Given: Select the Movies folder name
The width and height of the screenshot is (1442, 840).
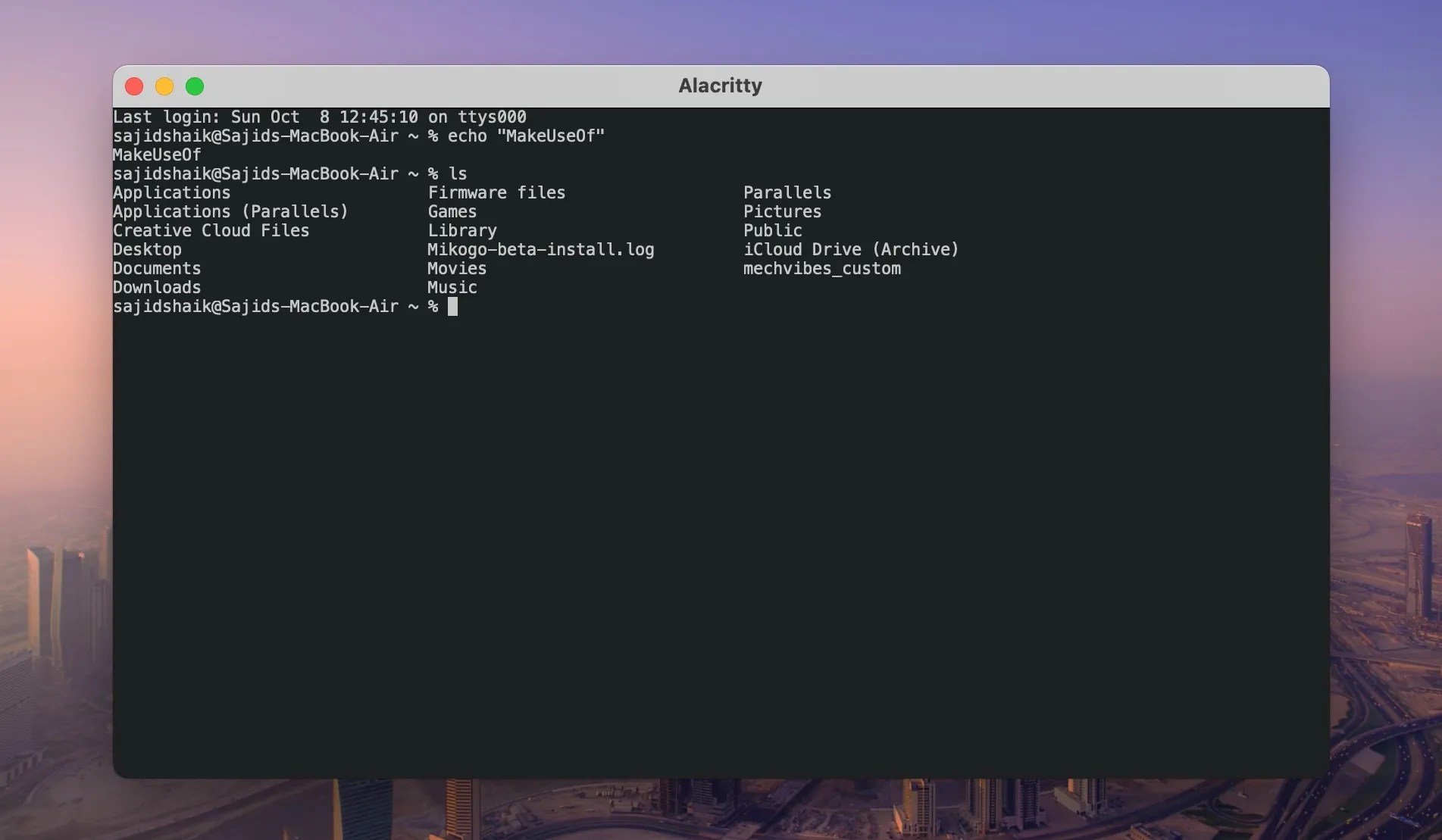Looking at the screenshot, I should (457, 268).
